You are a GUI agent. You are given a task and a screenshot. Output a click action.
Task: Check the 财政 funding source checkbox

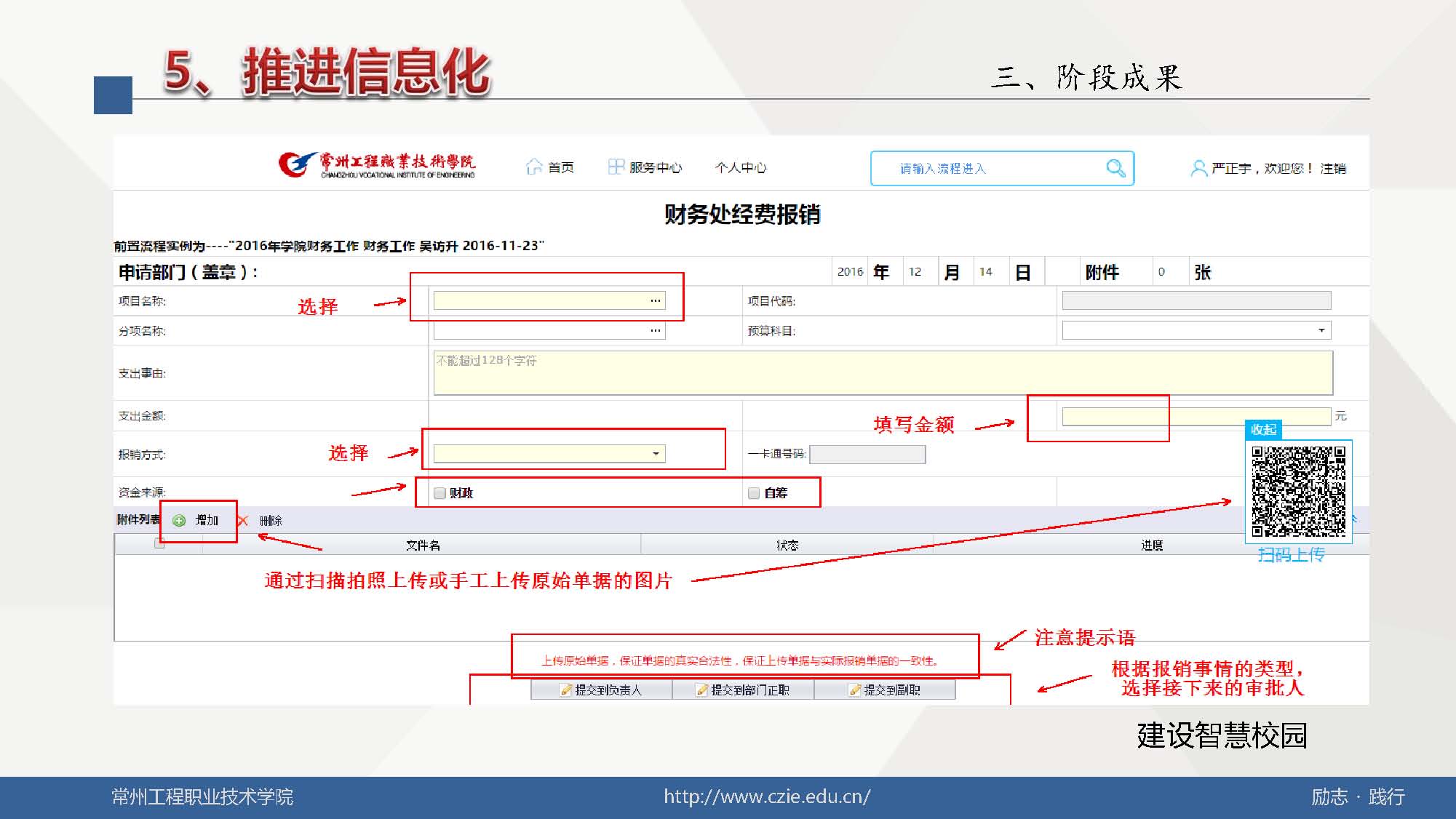click(x=439, y=493)
